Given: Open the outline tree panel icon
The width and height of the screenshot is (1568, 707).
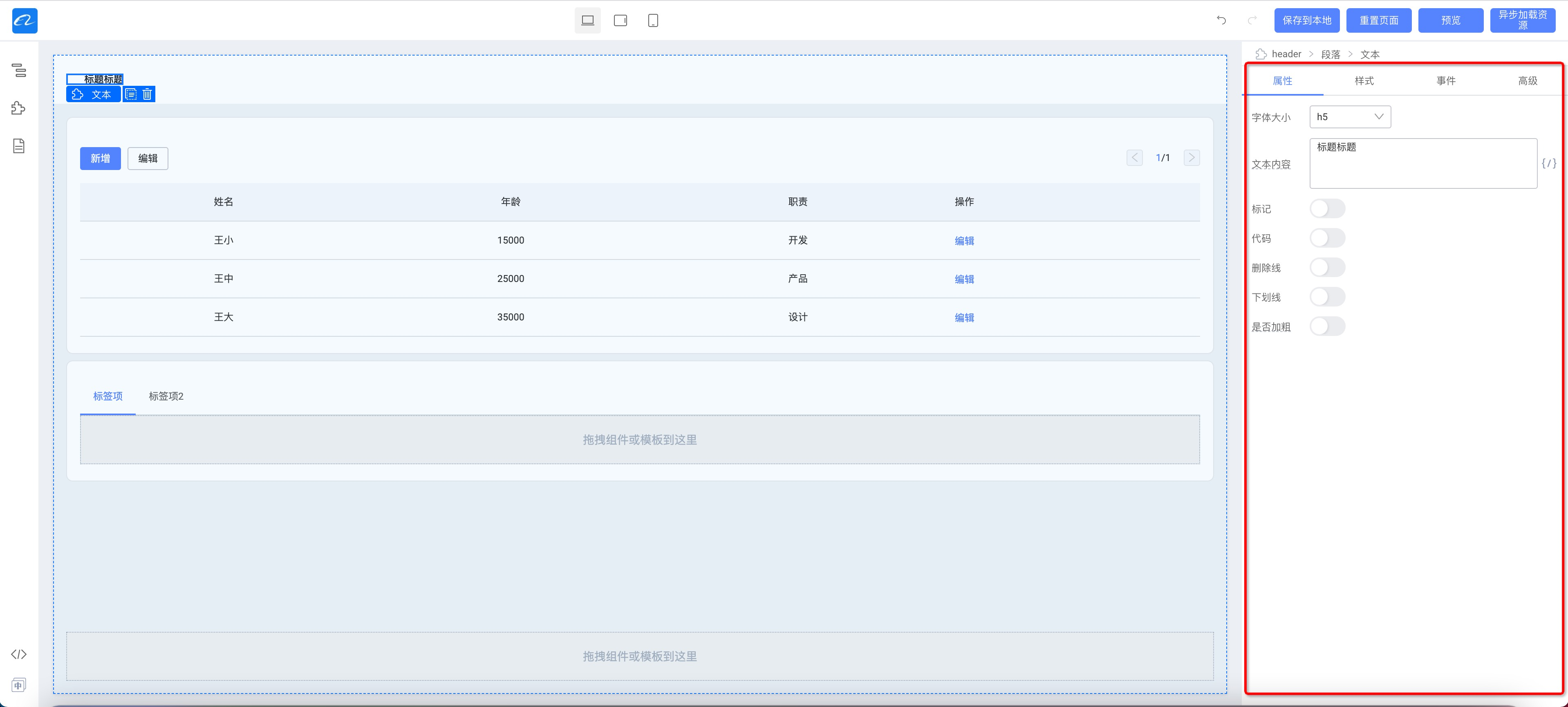Looking at the screenshot, I should click(19, 71).
